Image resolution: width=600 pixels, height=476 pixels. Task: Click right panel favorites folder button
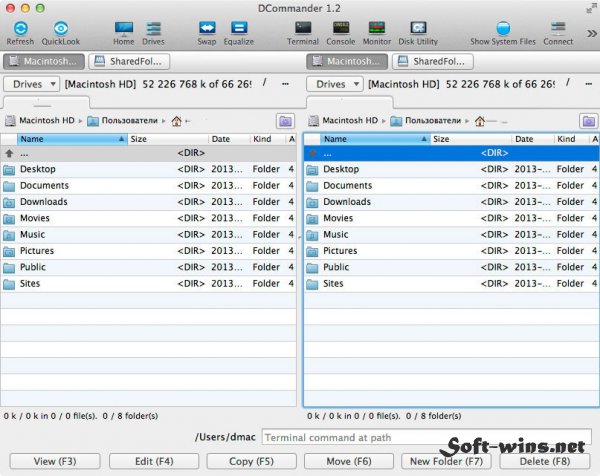click(589, 121)
